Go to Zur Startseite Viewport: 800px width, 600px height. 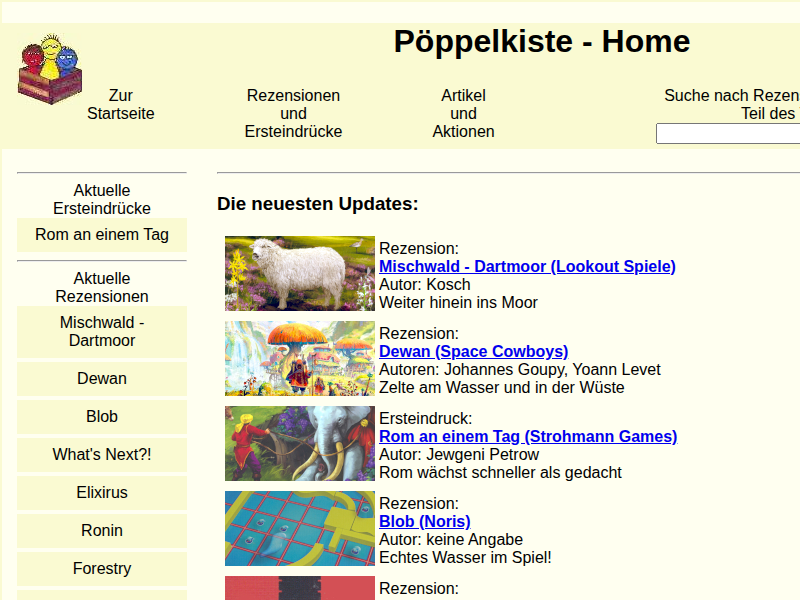point(121,105)
